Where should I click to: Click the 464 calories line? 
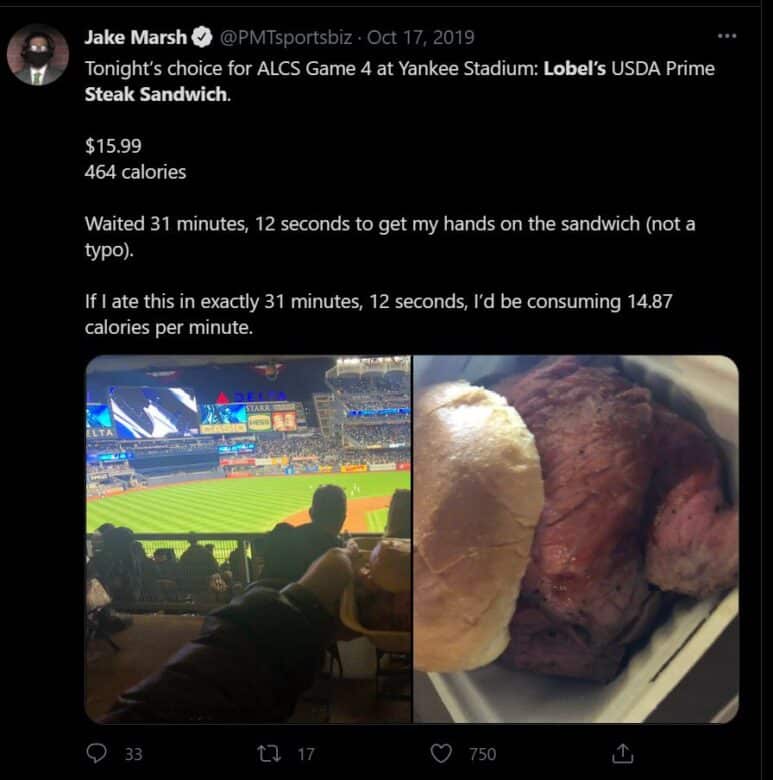pos(135,172)
